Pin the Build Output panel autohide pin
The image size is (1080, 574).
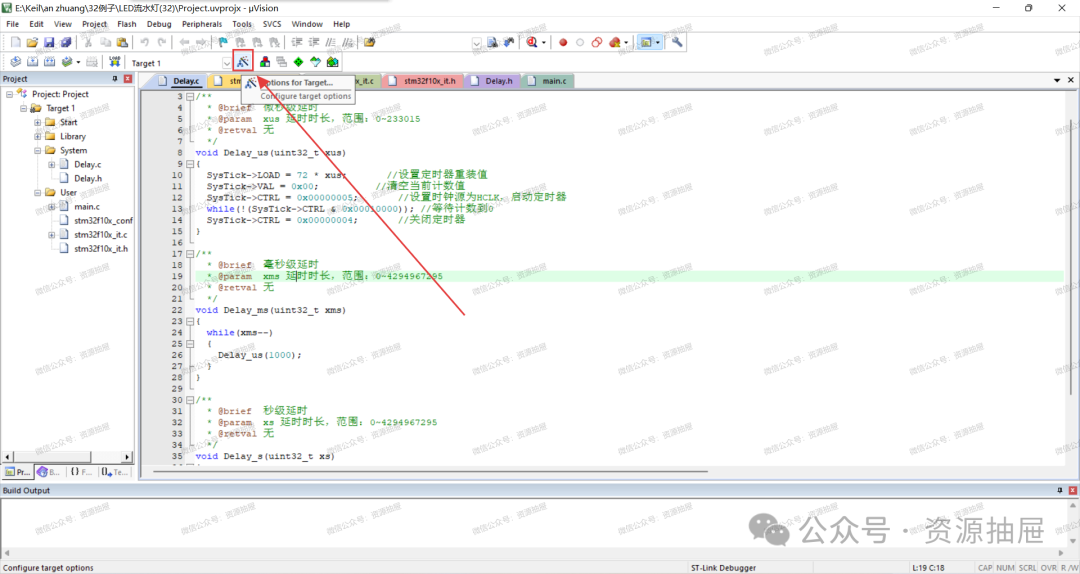coord(1060,490)
